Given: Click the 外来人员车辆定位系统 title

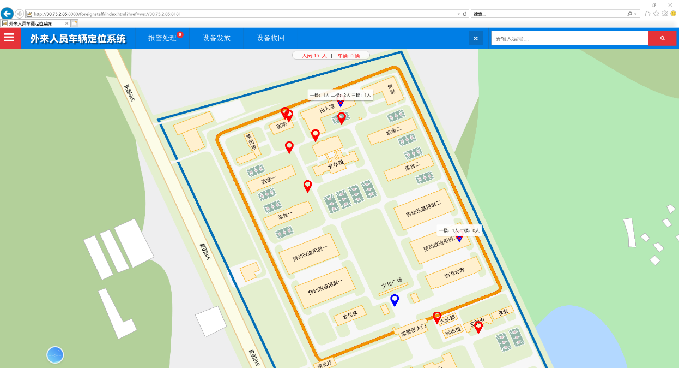Looking at the screenshot, I should pos(78,39).
